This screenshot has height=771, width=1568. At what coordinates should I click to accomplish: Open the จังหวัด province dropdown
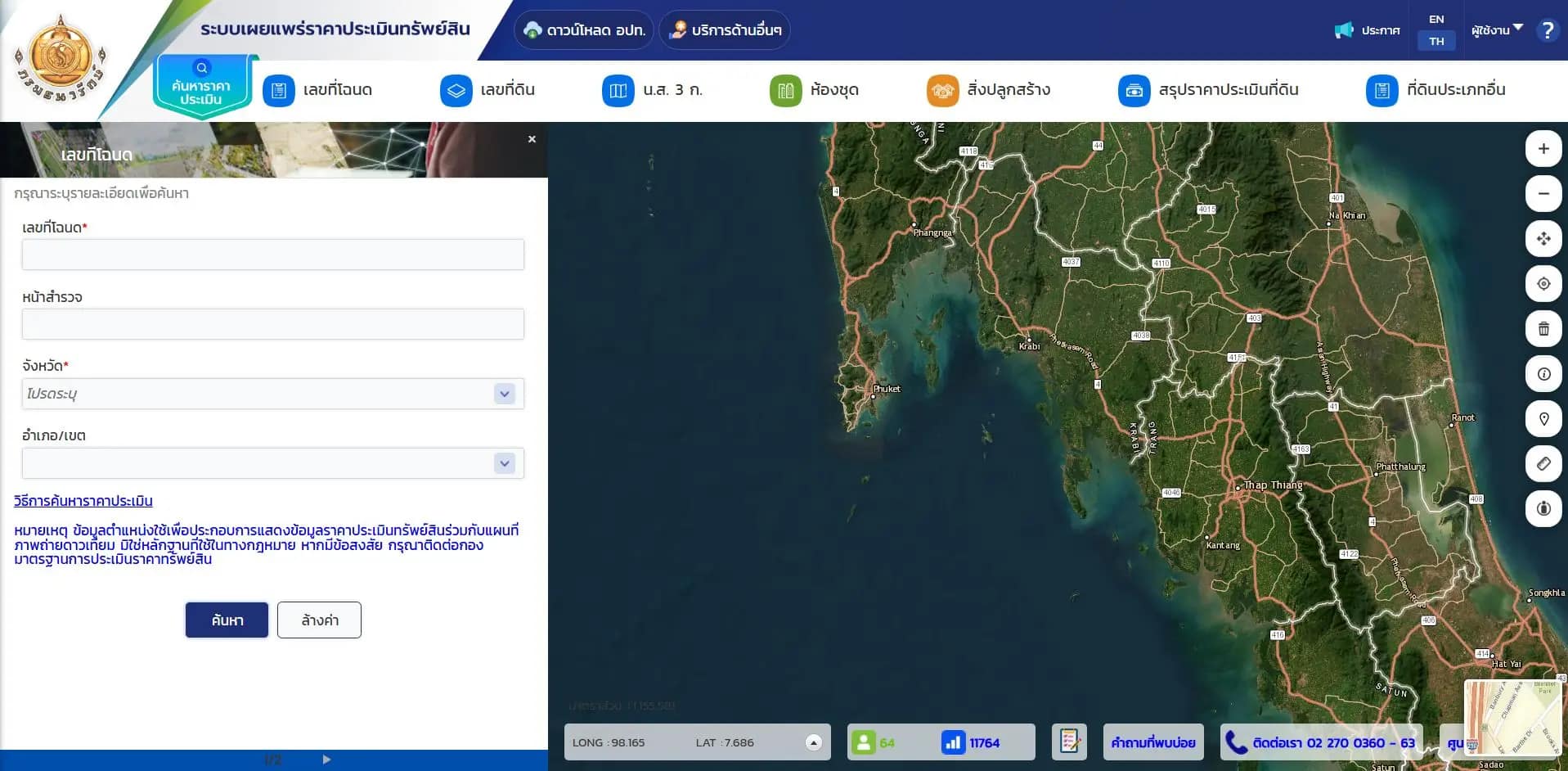(505, 394)
